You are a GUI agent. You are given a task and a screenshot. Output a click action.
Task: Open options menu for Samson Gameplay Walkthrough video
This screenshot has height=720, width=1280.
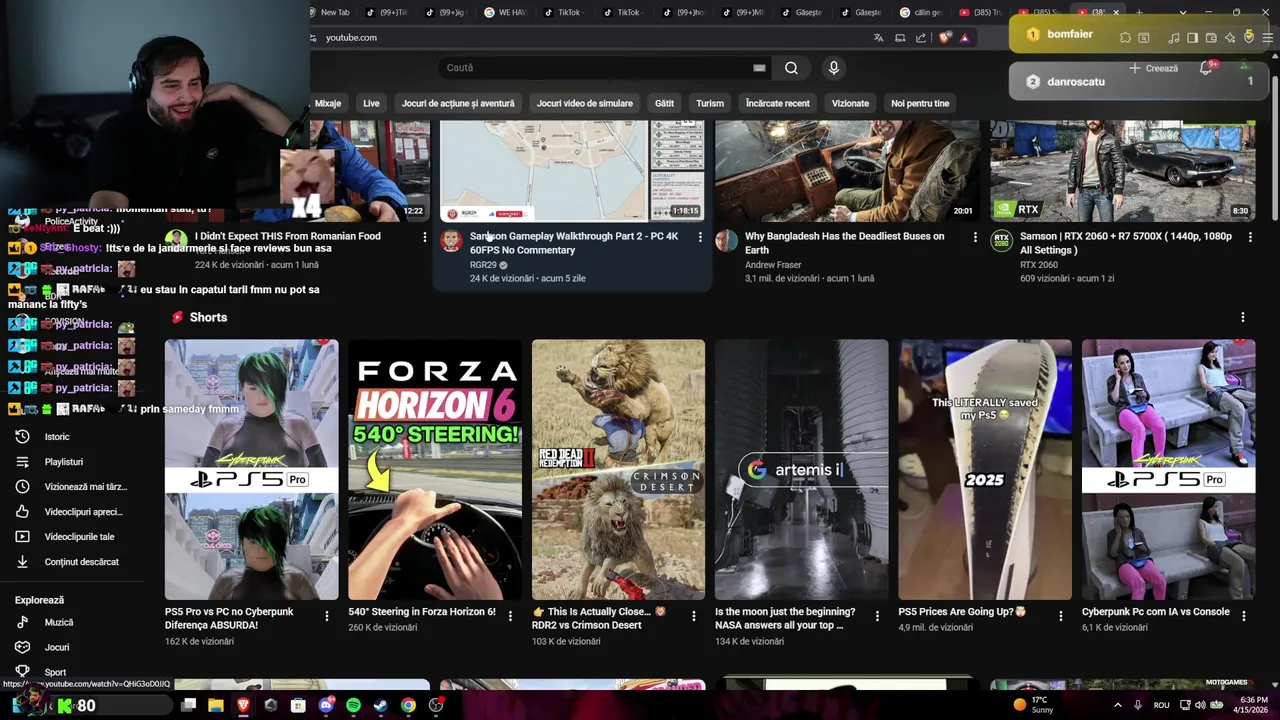pos(700,237)
